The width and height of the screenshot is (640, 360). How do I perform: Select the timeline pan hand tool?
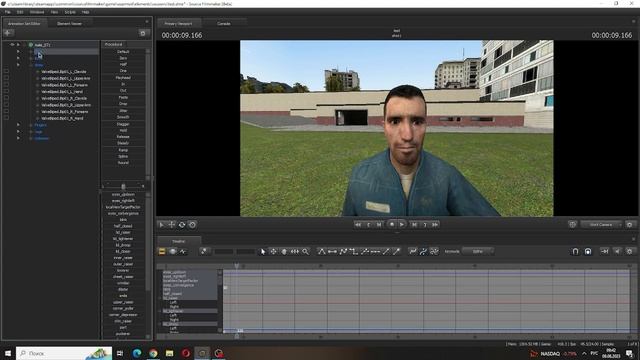[284, 251]
